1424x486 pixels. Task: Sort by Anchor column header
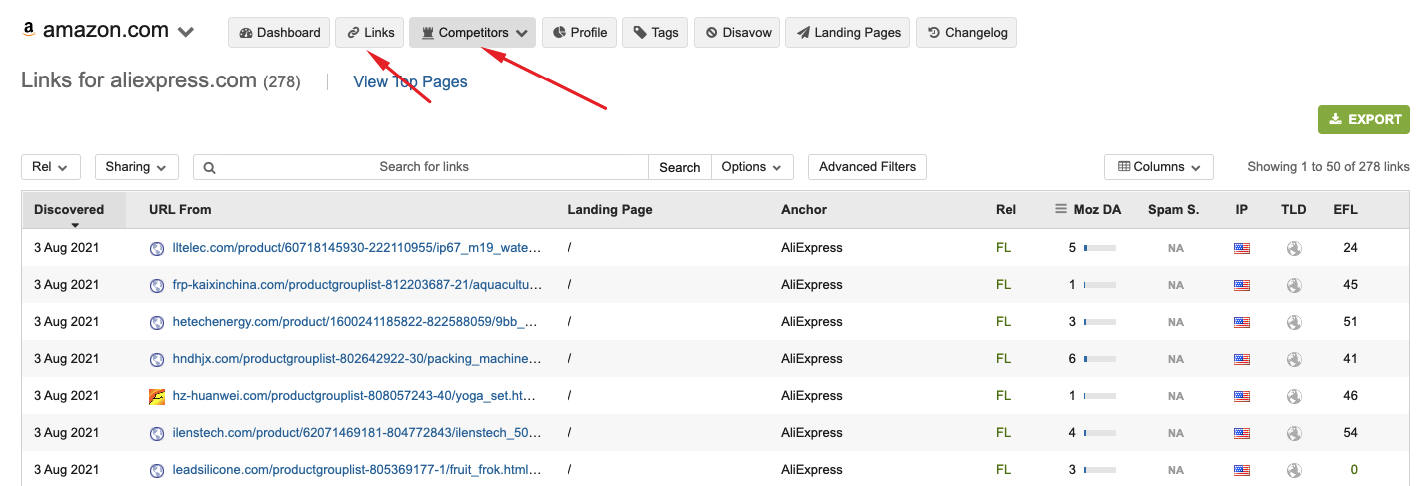point(804,209)
